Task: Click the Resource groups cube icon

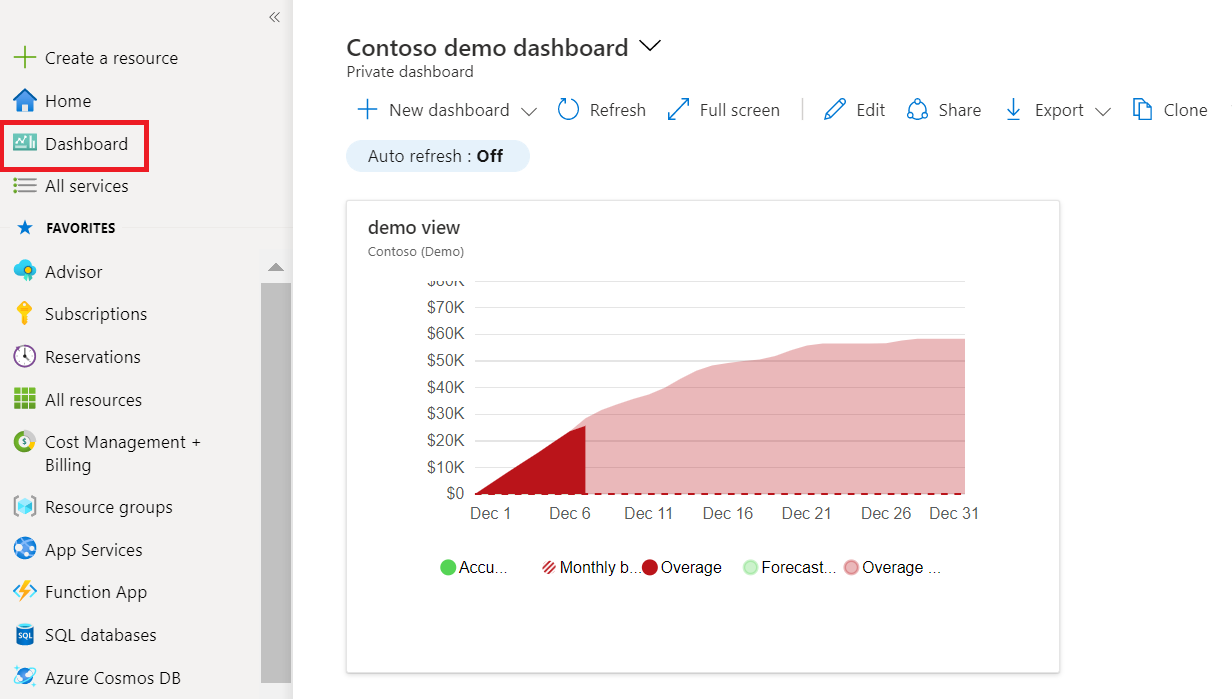Action: point(25,507)
